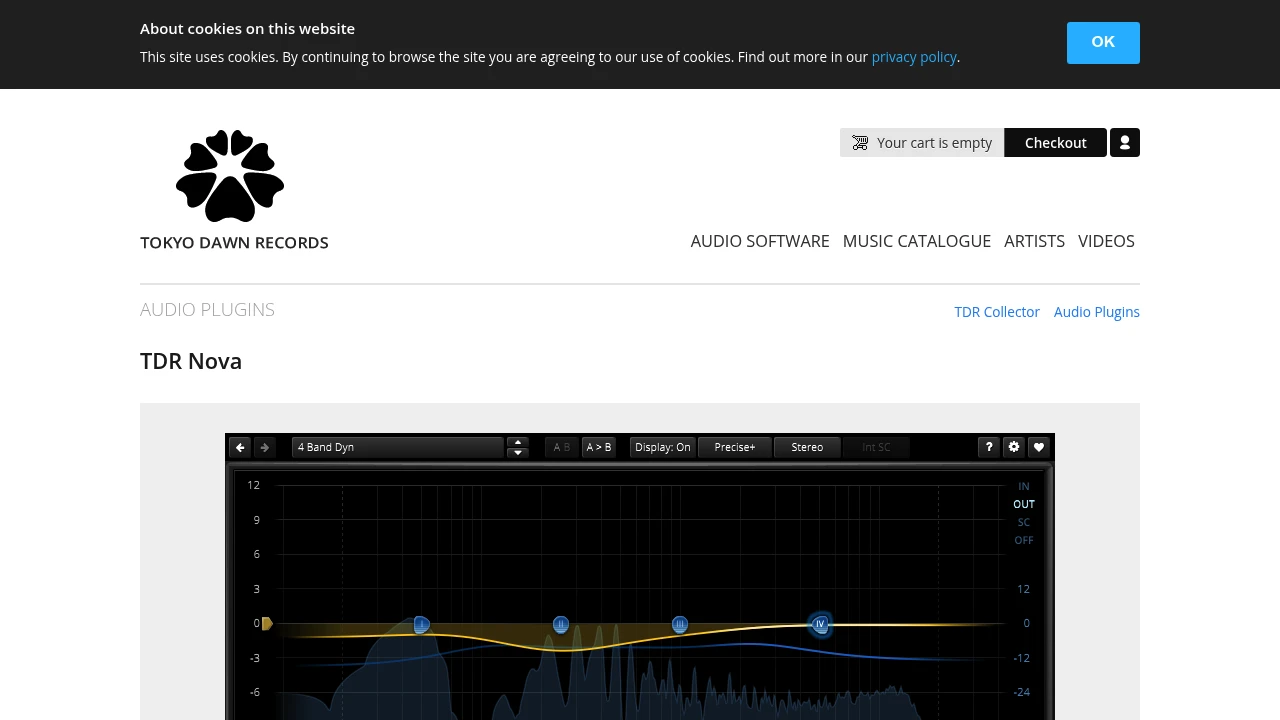The height and width of the screenshot is (720, 1280).
Task: Click the shopping cart icon
Action: (860, 143)
